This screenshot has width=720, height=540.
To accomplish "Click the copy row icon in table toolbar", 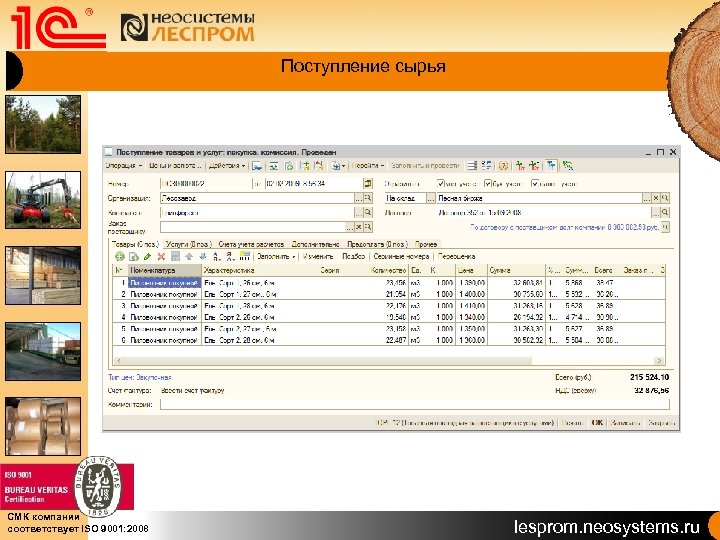I will pos(134,257).
